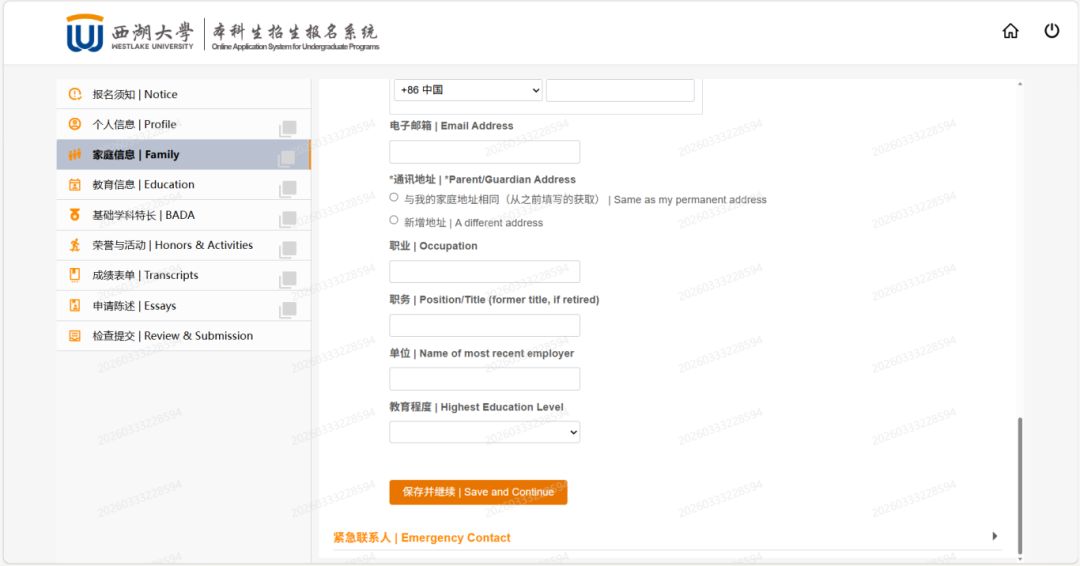Image resolution: width=1080 pixels, height=566 pixels.
Task: Open the 教育信息 | Education section
Action: [x=184, y=185]
